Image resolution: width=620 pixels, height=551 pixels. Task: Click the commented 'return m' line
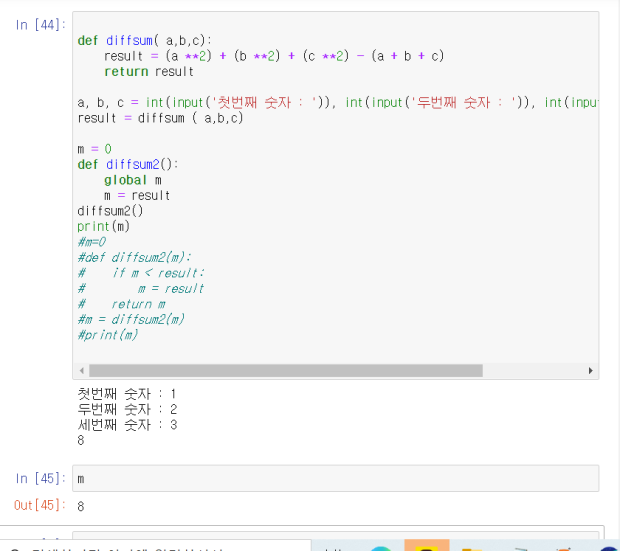138,304
